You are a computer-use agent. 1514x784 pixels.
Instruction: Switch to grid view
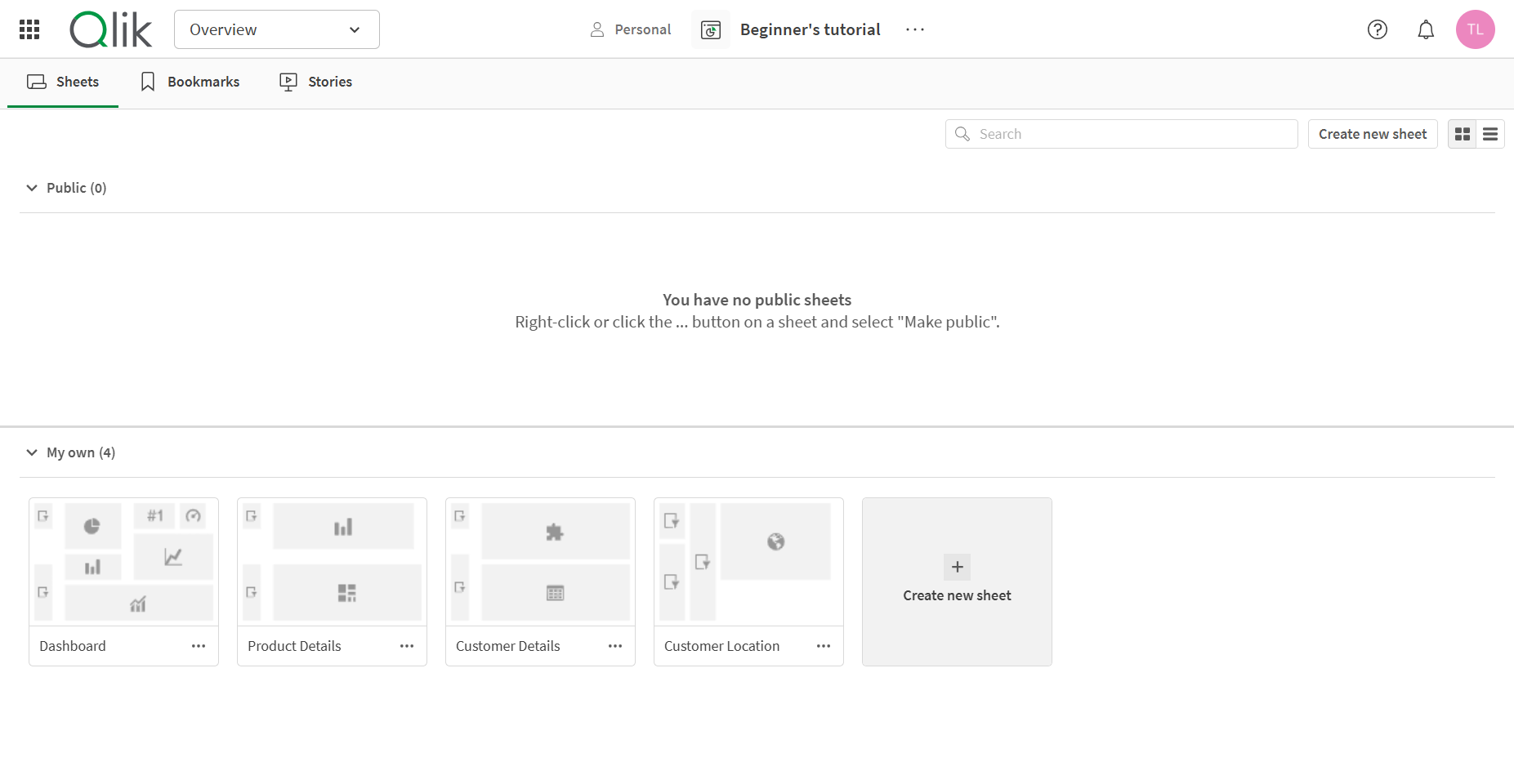coord(1463,134)
